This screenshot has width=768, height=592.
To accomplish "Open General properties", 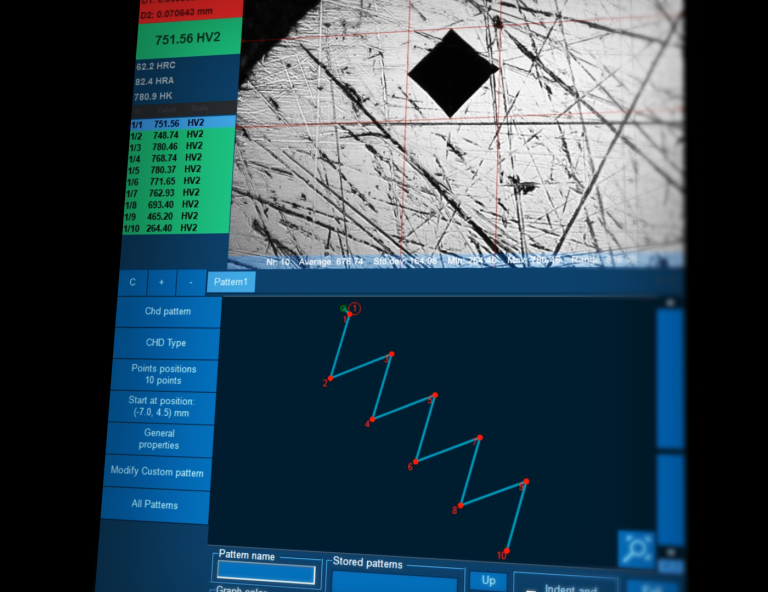I will 159,439.
